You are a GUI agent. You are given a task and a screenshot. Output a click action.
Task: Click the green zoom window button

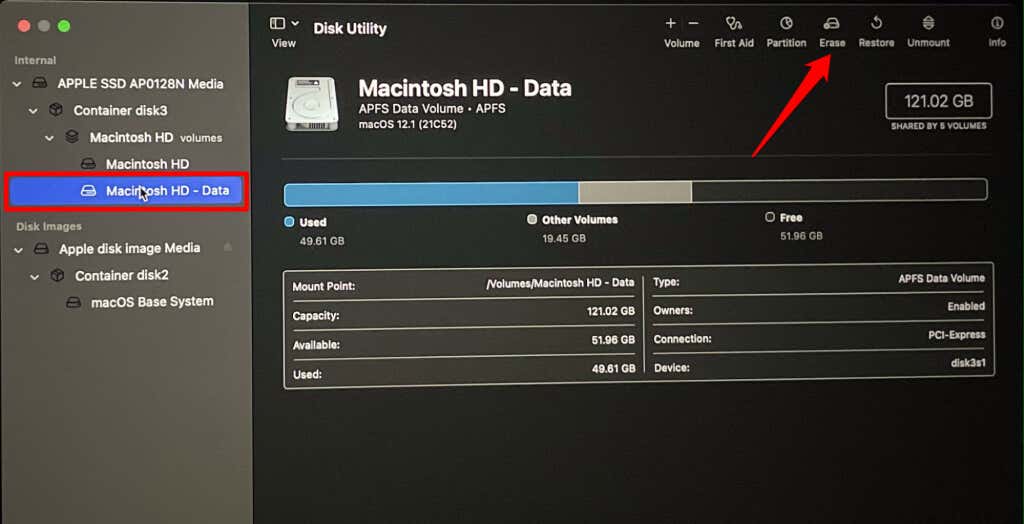click(63, 26)
